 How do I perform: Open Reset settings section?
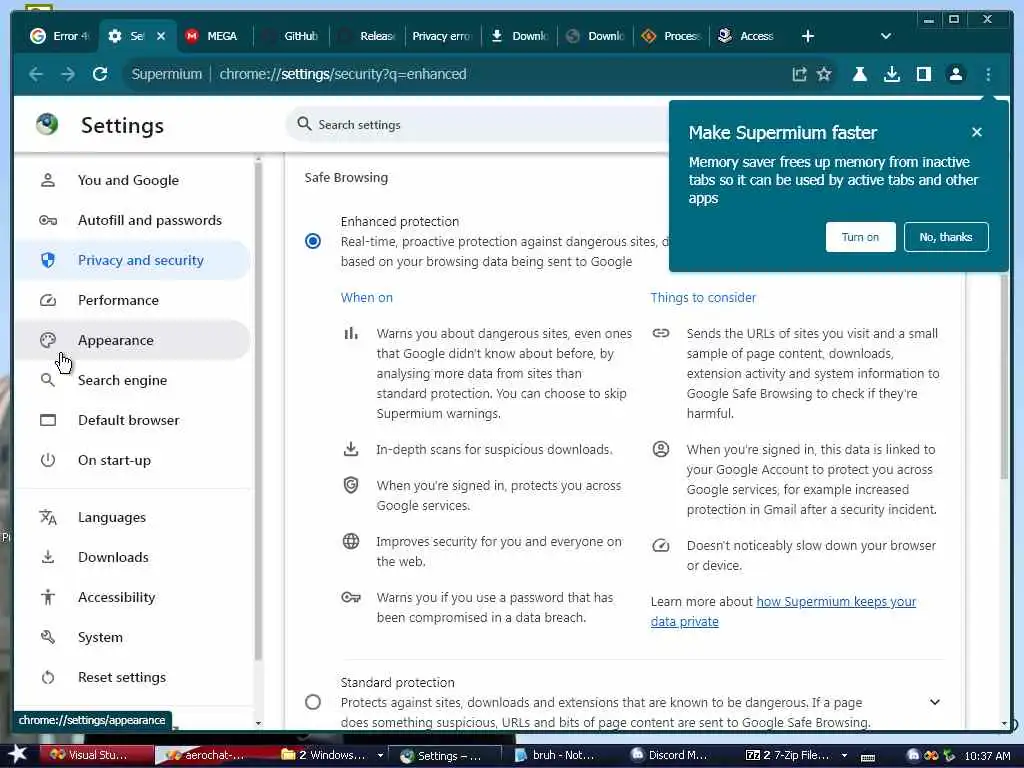(x=133, y=677)
